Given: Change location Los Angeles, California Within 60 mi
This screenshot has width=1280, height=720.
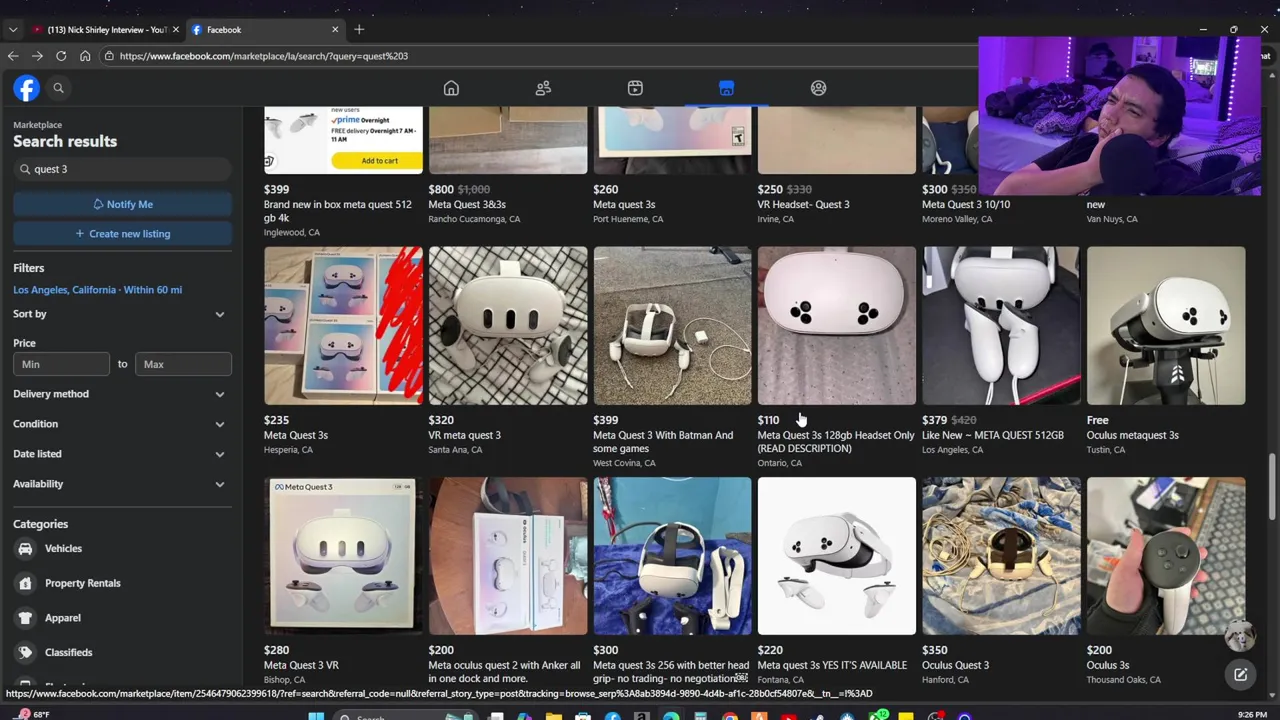Looking at the screenshot, I should coord(97,290).
